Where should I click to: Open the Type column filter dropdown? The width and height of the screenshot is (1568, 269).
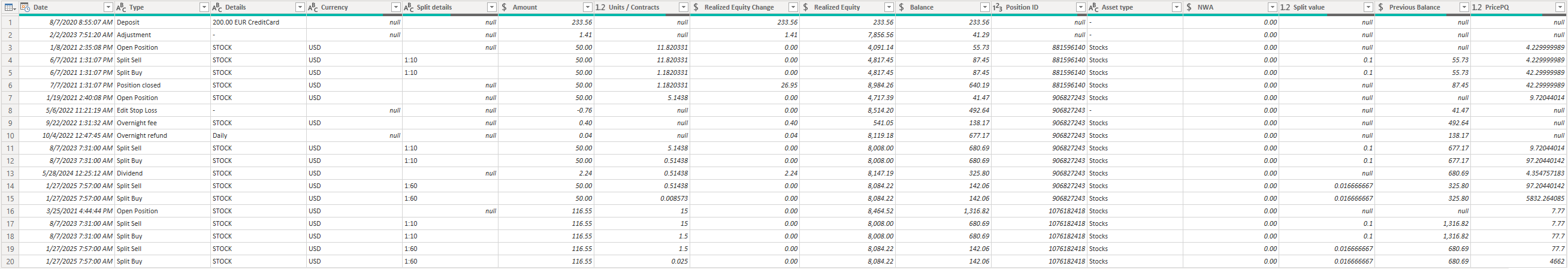[204, 7]
